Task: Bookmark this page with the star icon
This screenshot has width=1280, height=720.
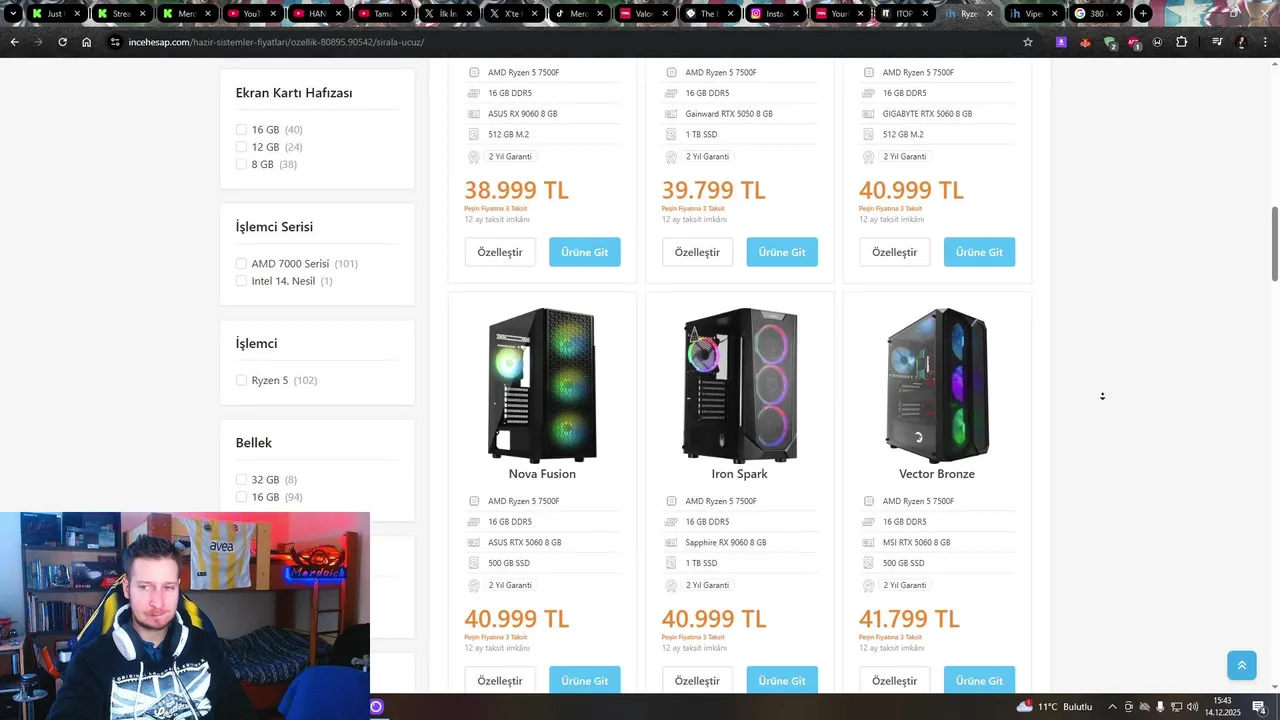Action: 1027,42
